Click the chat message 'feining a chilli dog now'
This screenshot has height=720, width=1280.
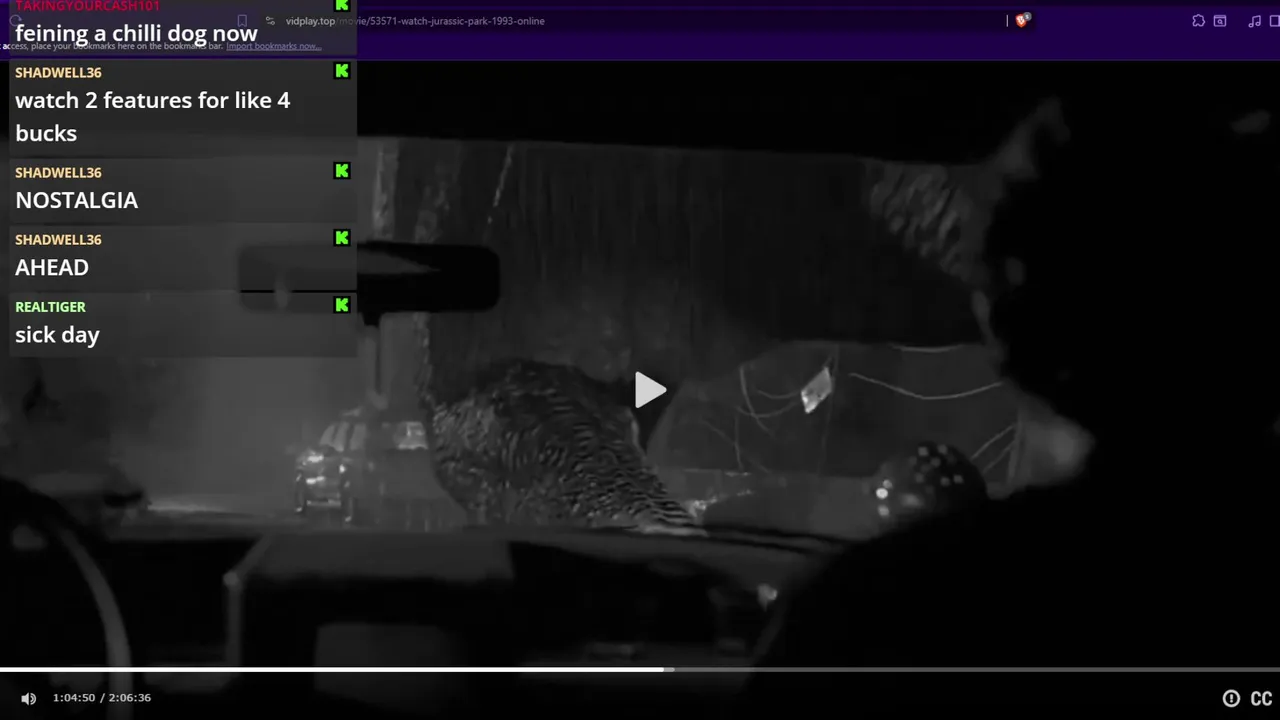pos(136,33)
